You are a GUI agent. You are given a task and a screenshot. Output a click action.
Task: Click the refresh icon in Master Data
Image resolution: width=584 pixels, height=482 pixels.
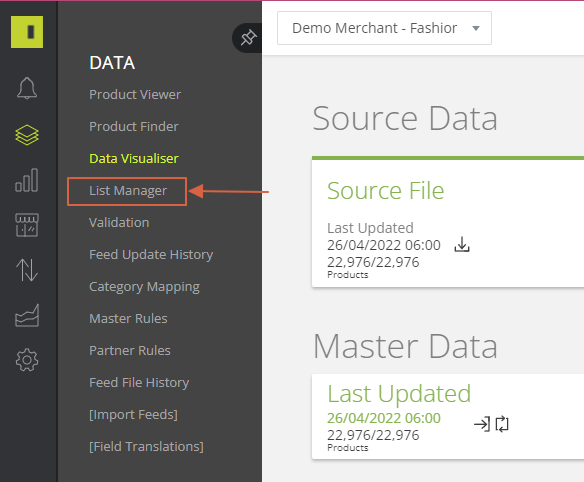502,424
